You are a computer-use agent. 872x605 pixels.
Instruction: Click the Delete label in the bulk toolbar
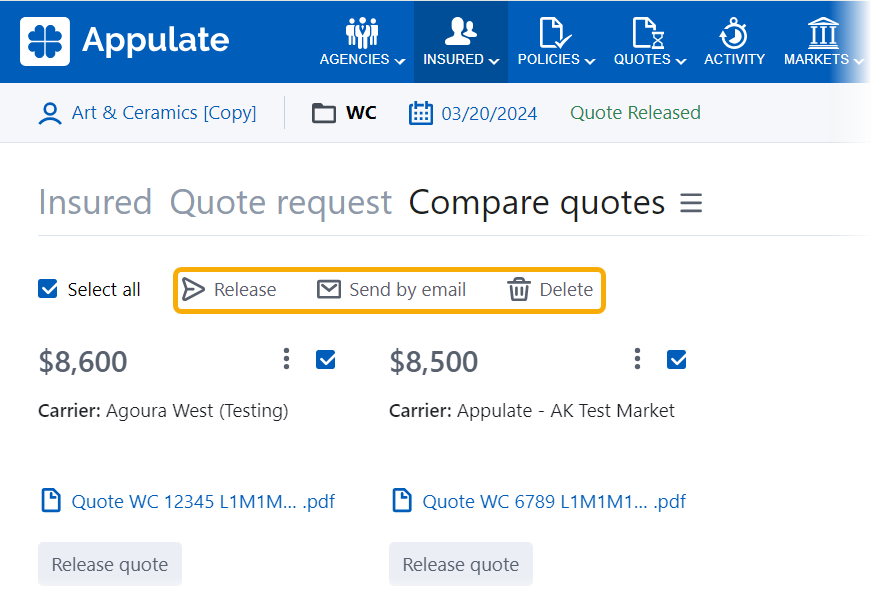566,290
